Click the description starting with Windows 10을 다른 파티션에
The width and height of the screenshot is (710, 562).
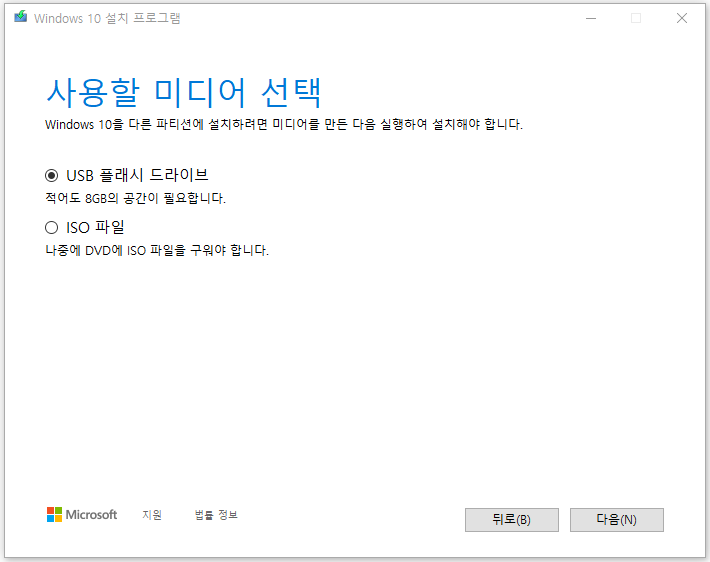(x=284, y=124)
